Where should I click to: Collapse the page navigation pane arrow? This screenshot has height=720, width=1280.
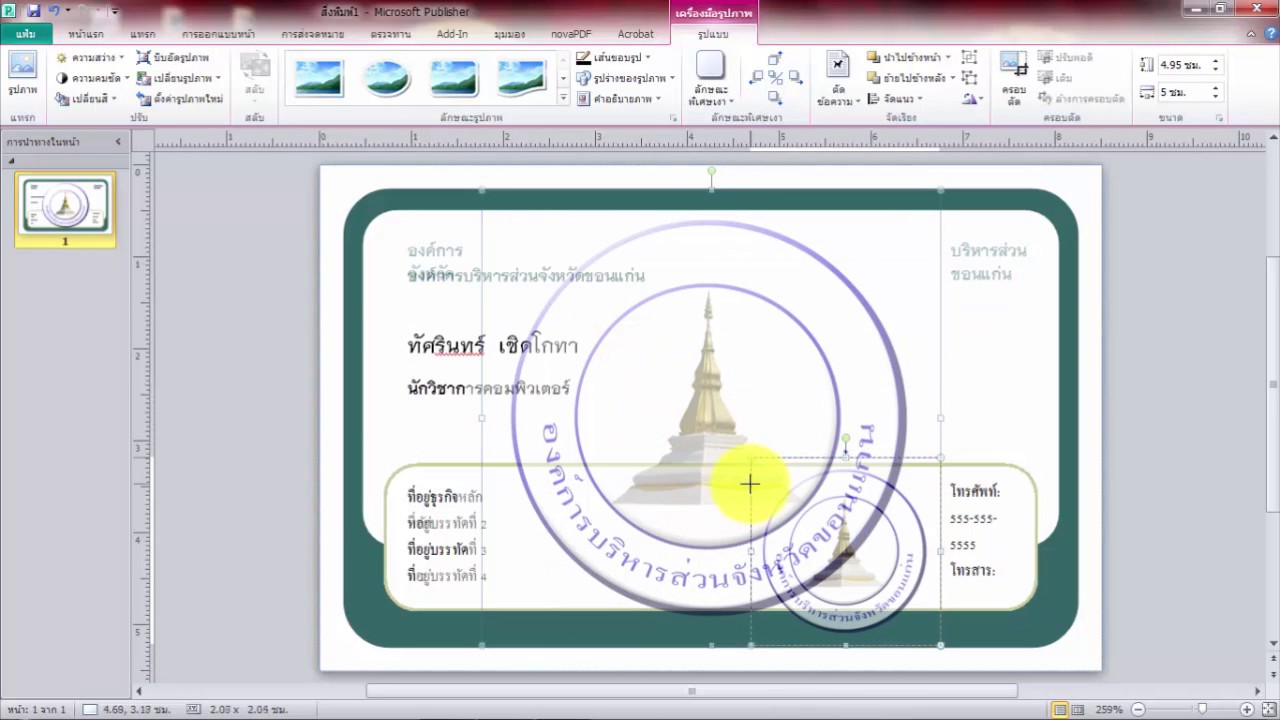pyautogui.click(x=118, y=142)
